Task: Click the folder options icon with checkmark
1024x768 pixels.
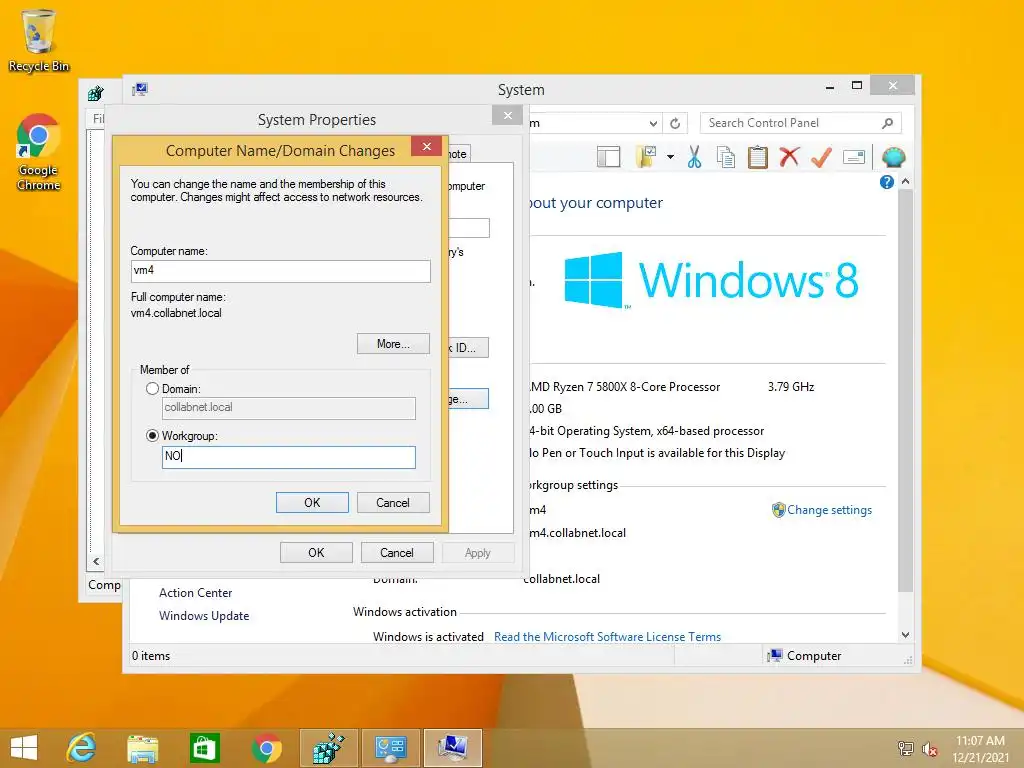Action: (645, 157)
